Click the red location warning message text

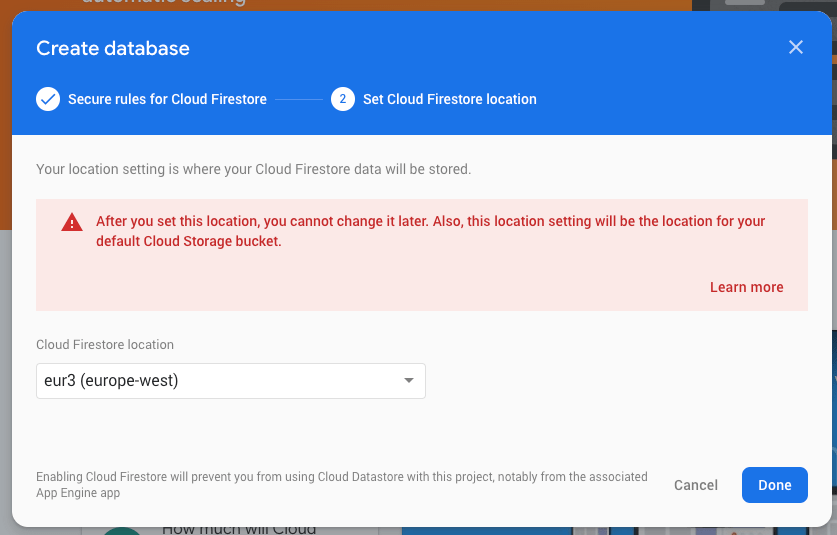coord(430,231)
